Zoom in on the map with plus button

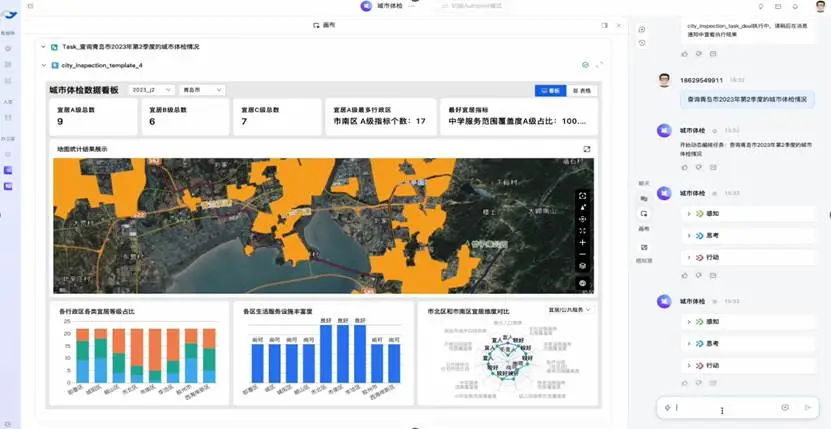tap(583, 242)
